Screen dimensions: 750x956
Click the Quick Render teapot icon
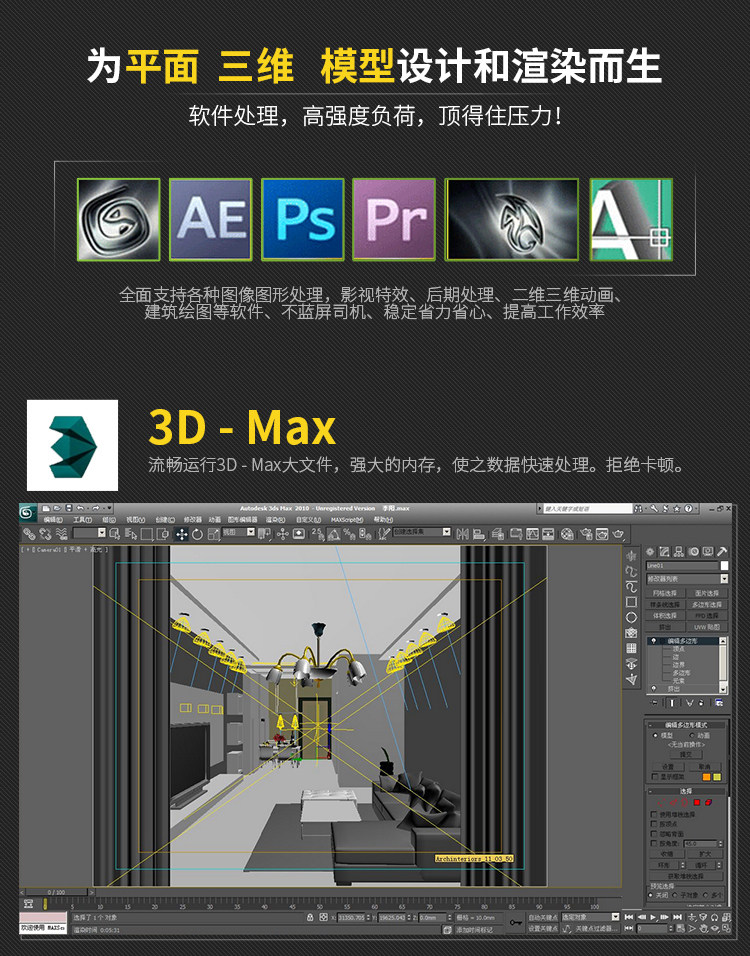pos(618,535)
